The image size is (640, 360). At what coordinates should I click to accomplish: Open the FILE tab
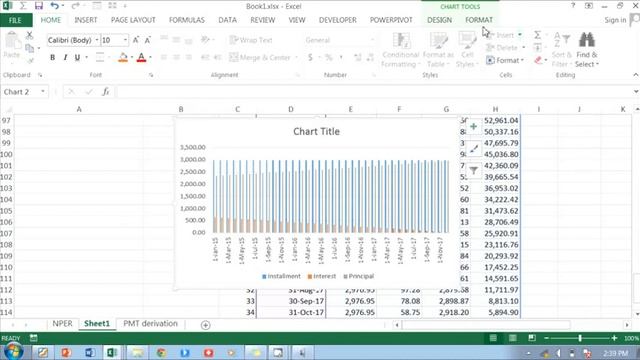[x=15, y=20]
